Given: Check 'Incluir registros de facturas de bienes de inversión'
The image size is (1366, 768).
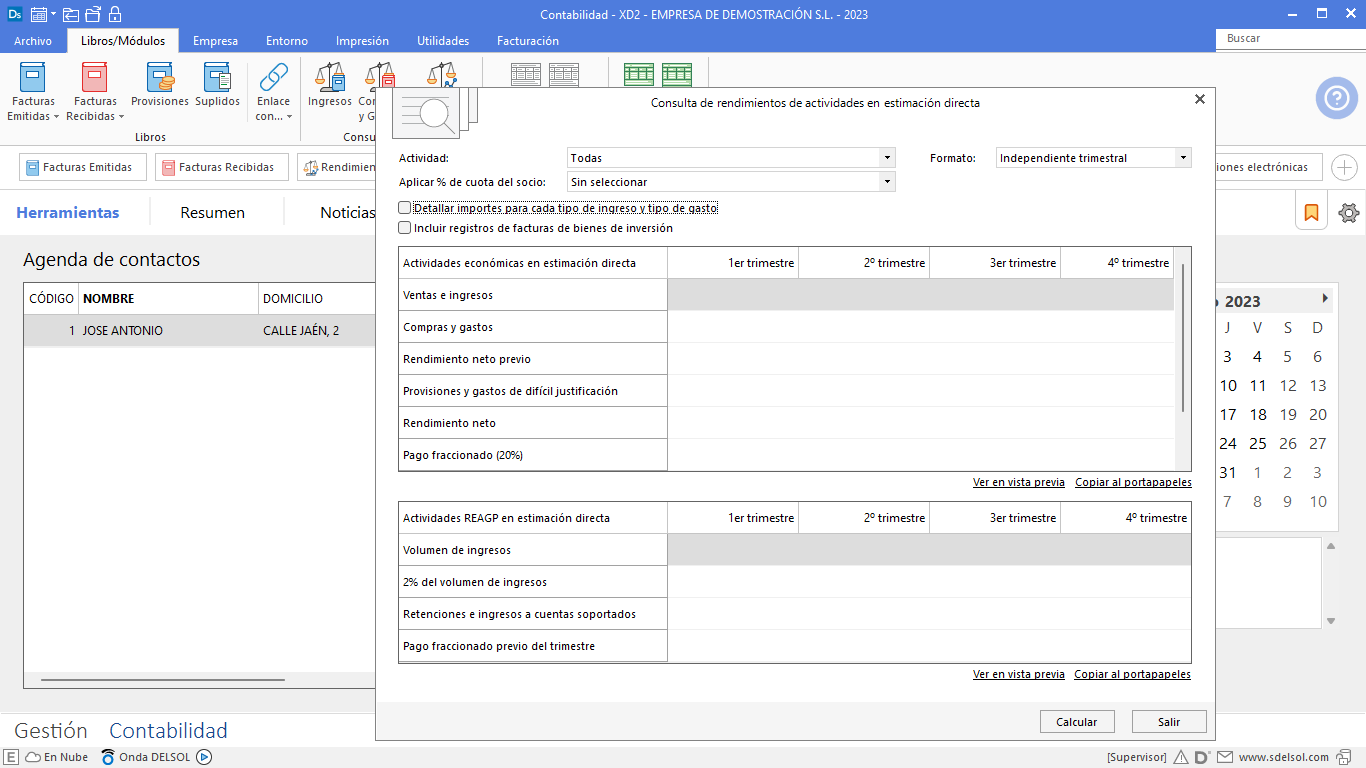Looking at the screenshot, I should pos(405,228).
